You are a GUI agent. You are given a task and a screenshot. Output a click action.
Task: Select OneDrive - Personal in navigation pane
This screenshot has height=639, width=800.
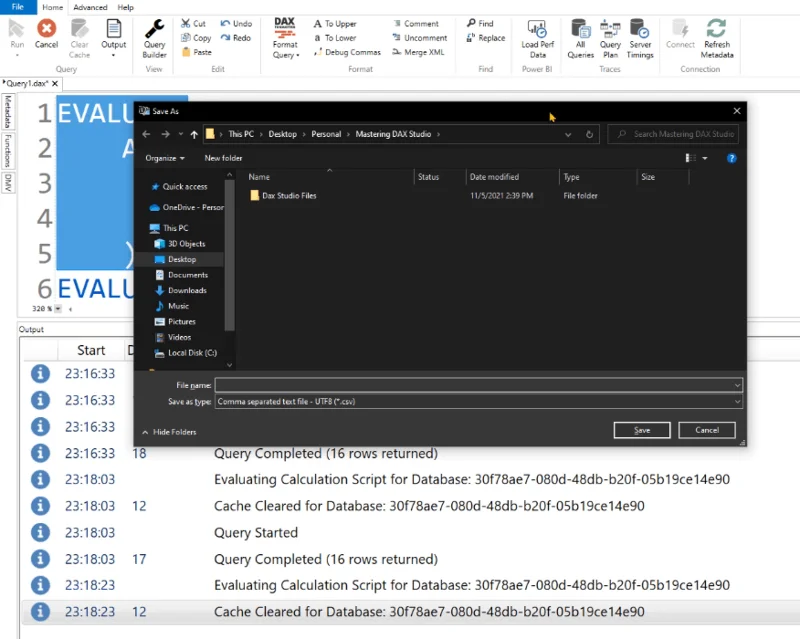(187, 207)
